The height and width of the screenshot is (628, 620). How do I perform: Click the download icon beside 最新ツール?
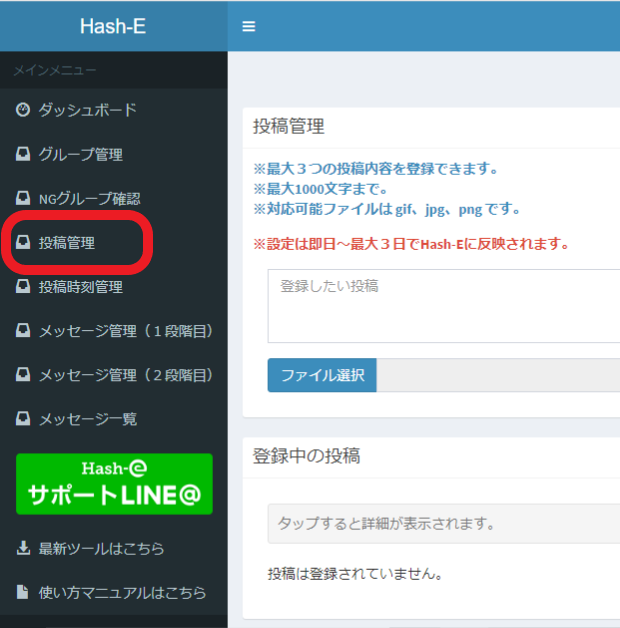tap(23, 548)
